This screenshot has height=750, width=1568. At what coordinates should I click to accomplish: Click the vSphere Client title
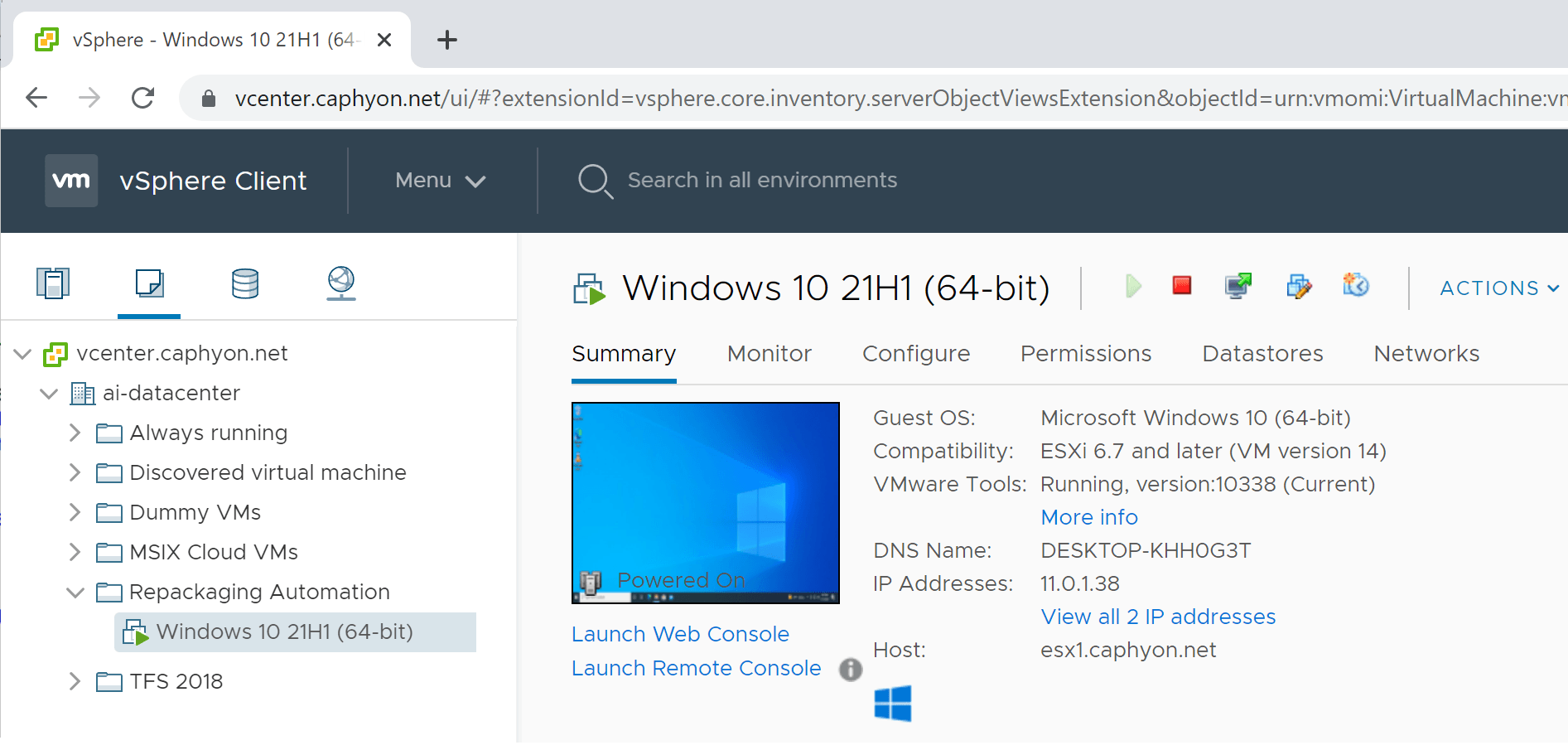[x=213, y=181]
